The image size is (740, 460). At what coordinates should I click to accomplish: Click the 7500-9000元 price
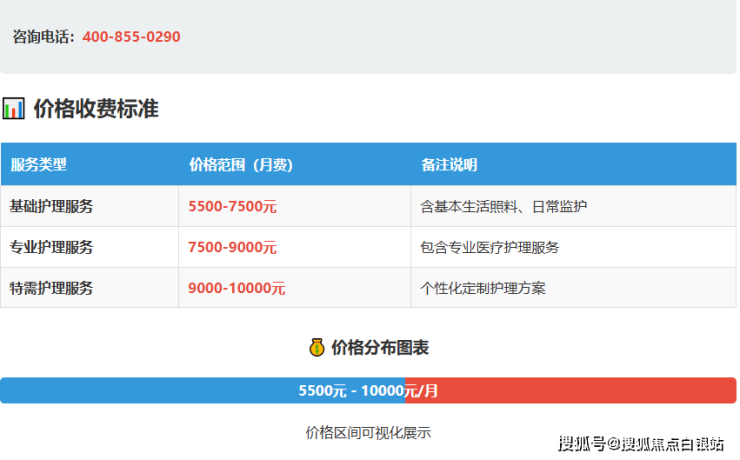coord(232,247)
